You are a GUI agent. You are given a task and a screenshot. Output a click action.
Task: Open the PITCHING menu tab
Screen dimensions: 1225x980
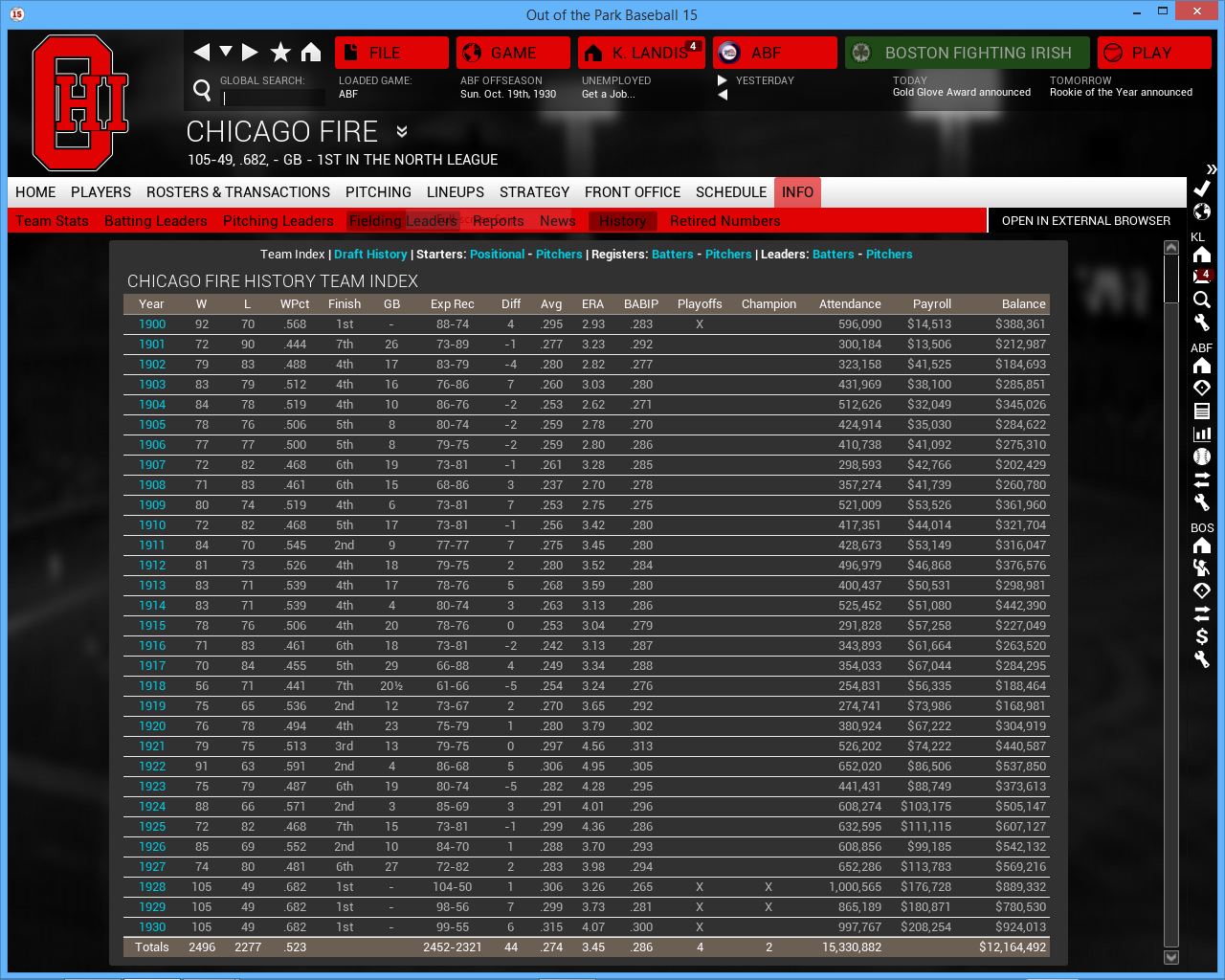[378, 192]
